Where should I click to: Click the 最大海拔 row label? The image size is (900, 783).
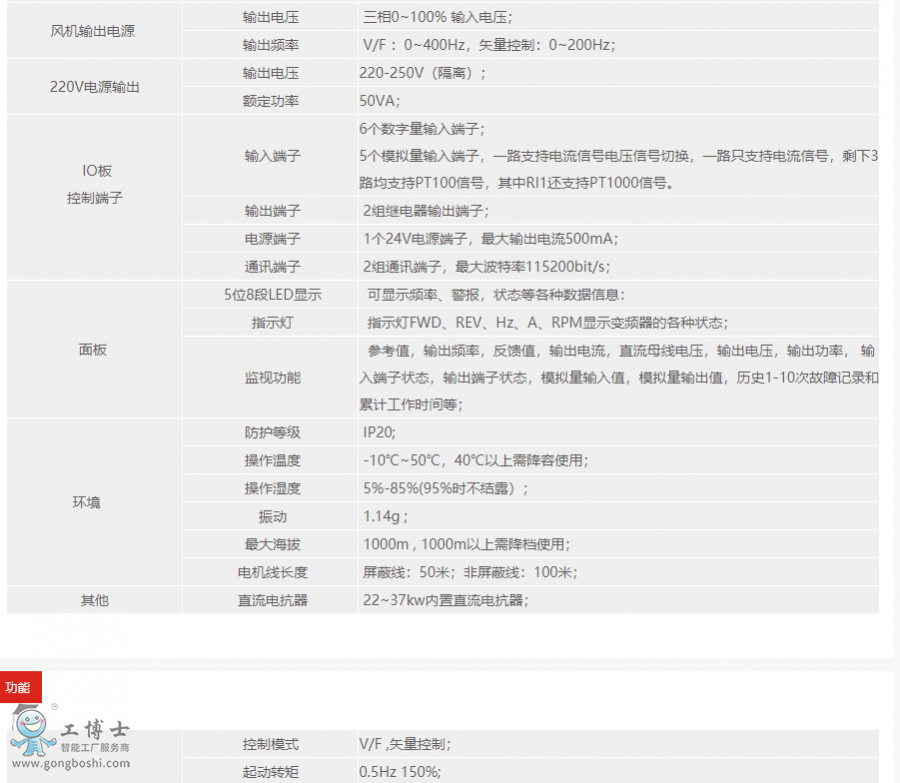(x=272, y=544)
